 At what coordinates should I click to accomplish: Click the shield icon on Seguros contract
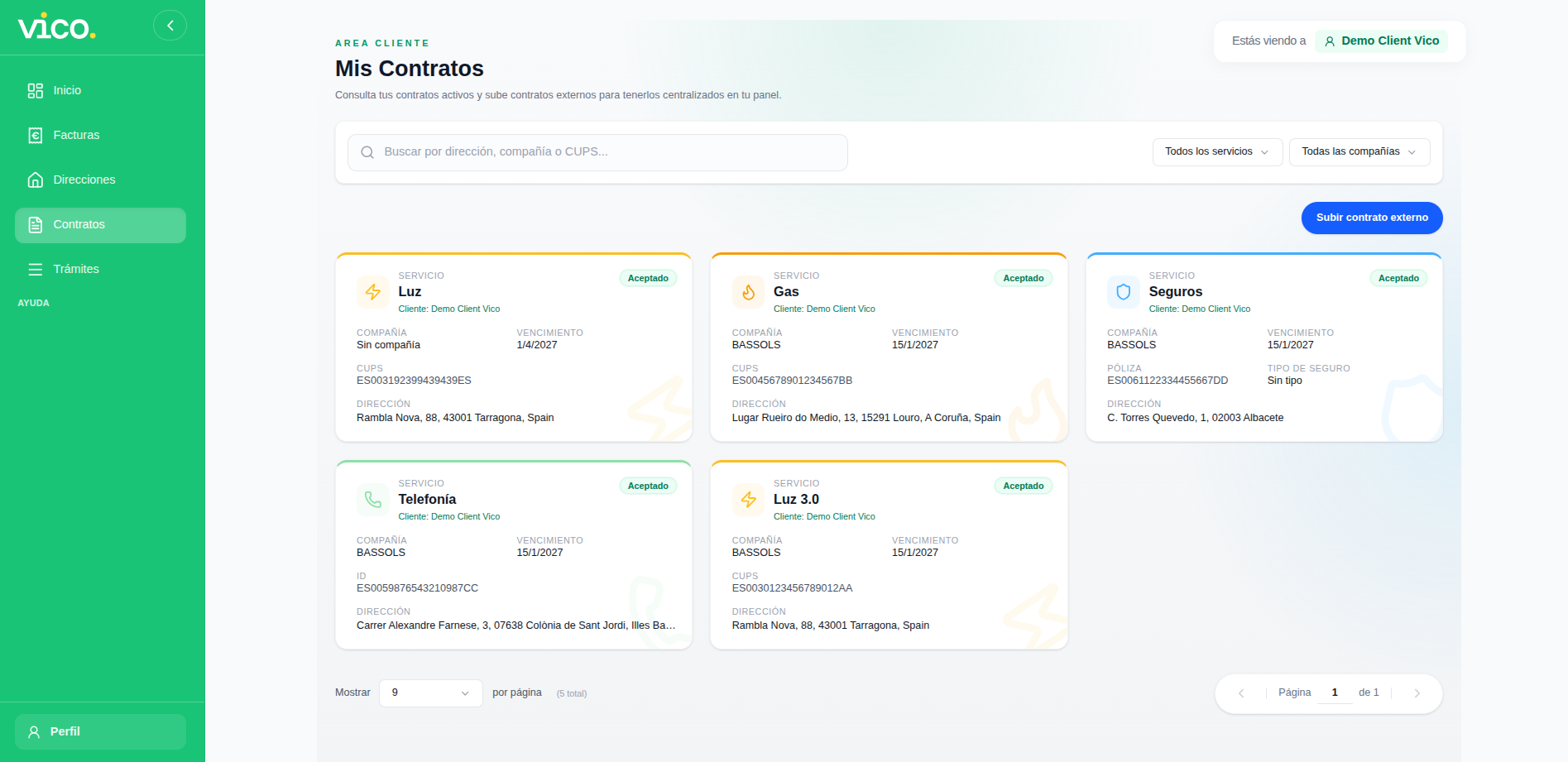(x=1124, y=292)
